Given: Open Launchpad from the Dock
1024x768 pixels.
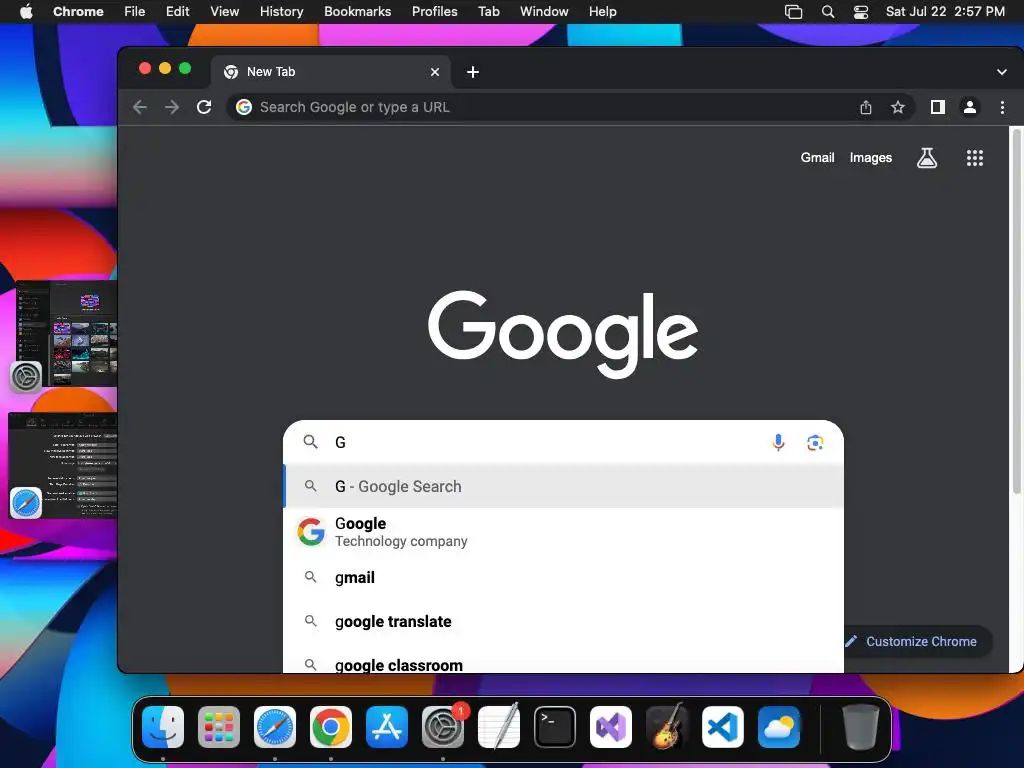Looking at the screenshot, I should point(219,727).
